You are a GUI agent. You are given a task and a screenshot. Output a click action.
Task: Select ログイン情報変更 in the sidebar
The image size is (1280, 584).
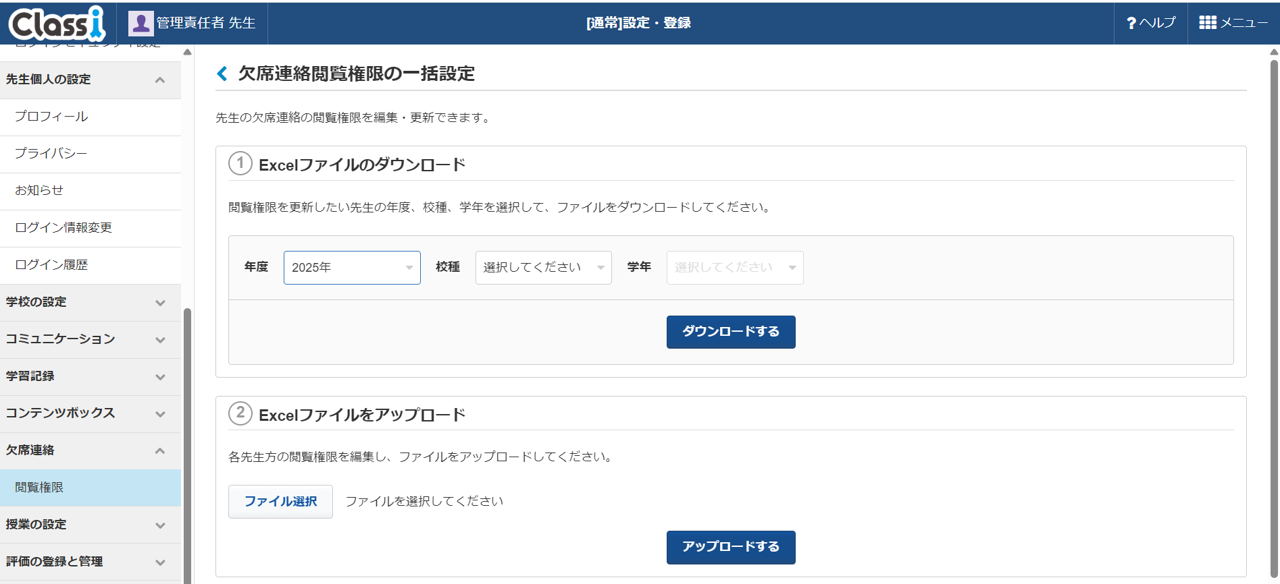click(90, 228)
